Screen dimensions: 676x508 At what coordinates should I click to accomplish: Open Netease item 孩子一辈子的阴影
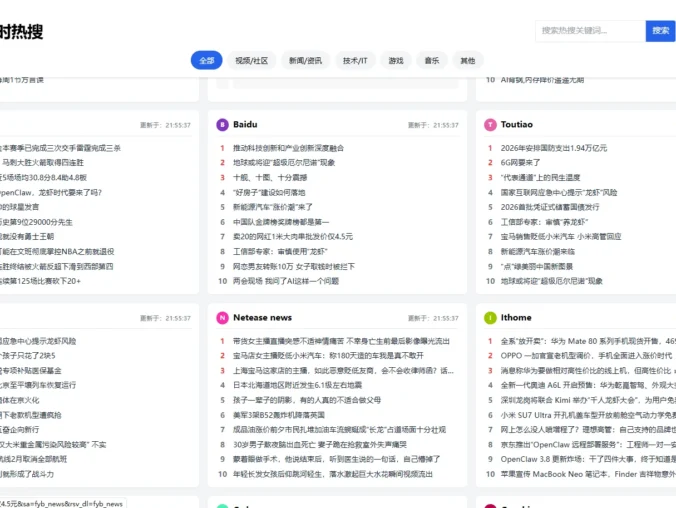[307, 400]
